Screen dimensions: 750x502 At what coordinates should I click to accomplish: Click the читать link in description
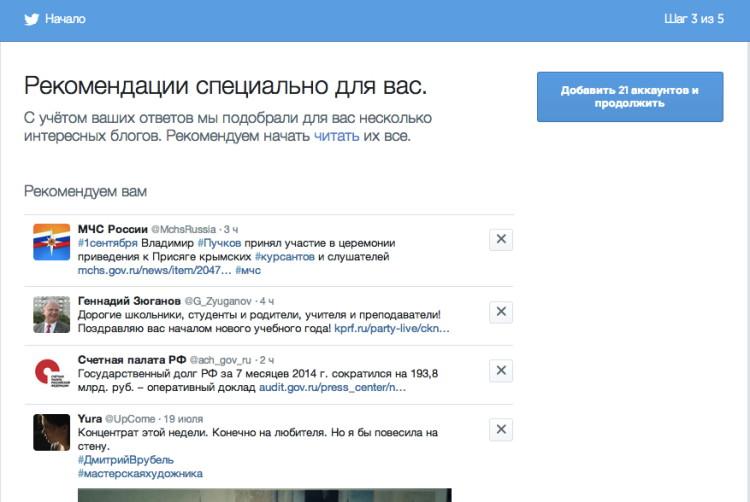click(336, 136)
